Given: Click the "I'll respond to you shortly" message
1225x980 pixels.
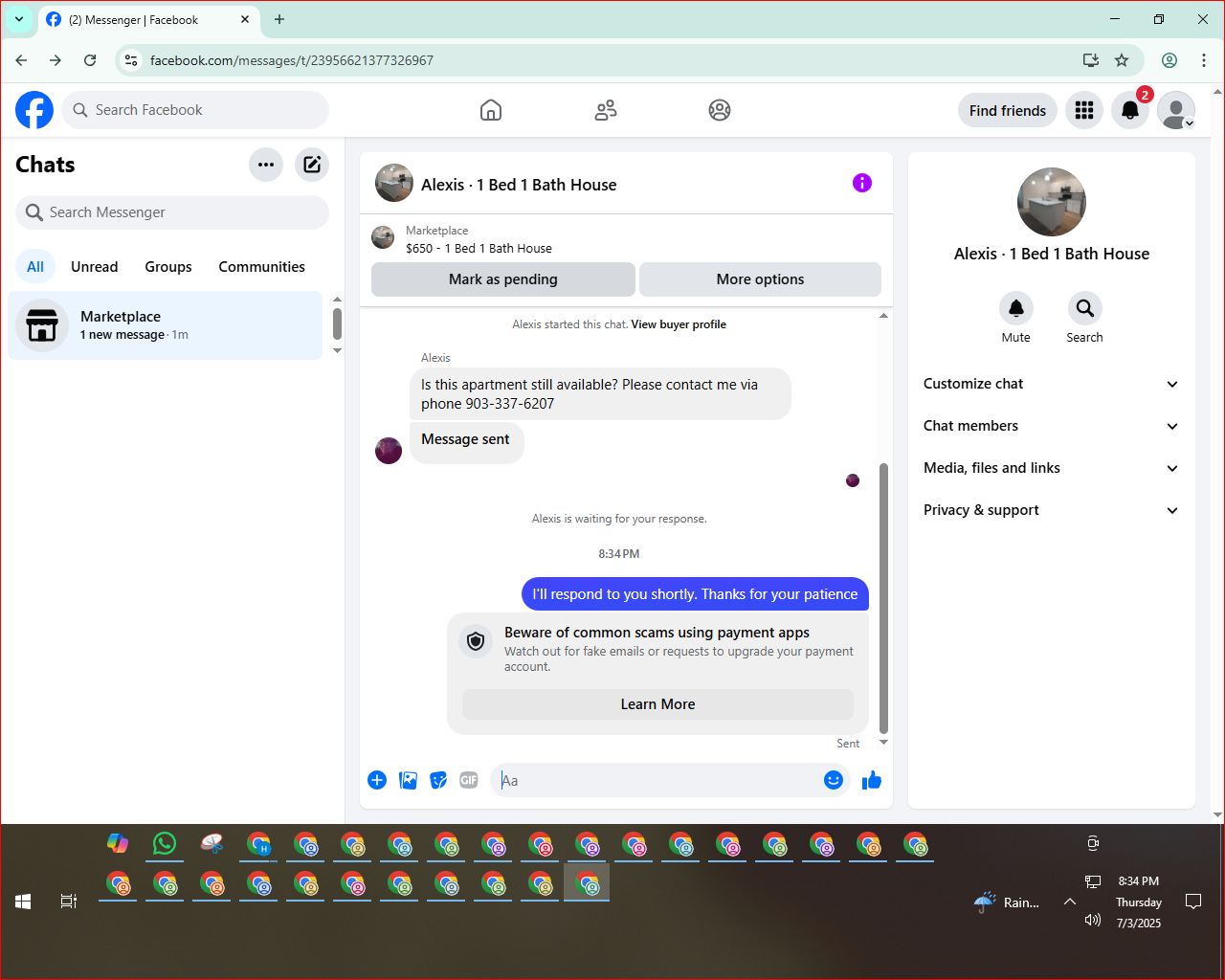Looking at the screenshot, I should pos(695,594).
